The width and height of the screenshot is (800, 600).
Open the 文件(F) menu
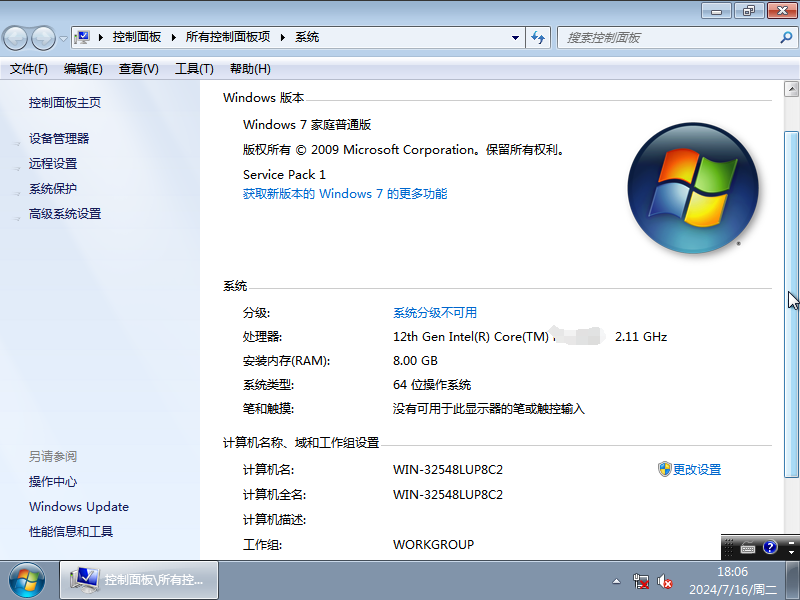tap(30, 68)
